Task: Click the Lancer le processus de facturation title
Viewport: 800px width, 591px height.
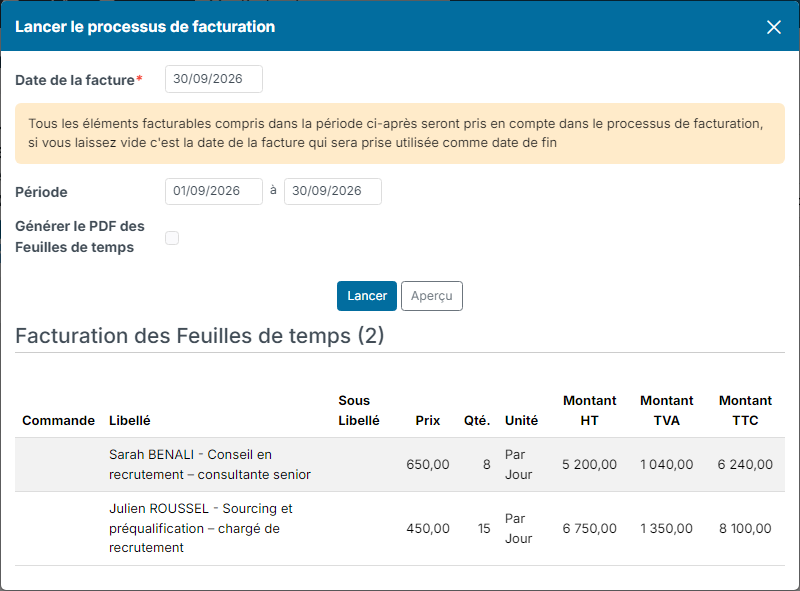Action: (145, 27)
